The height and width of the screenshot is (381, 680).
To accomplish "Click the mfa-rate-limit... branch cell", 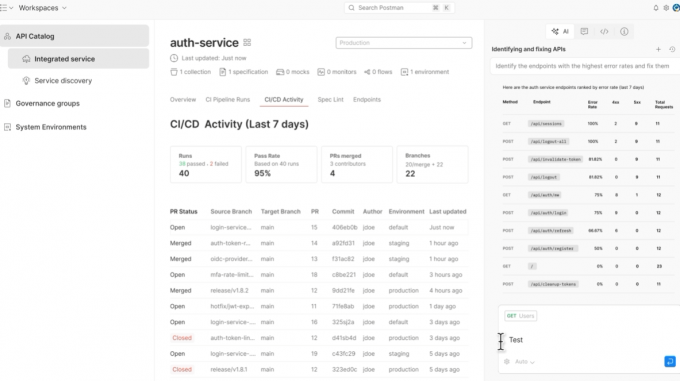I will [232, 275].
